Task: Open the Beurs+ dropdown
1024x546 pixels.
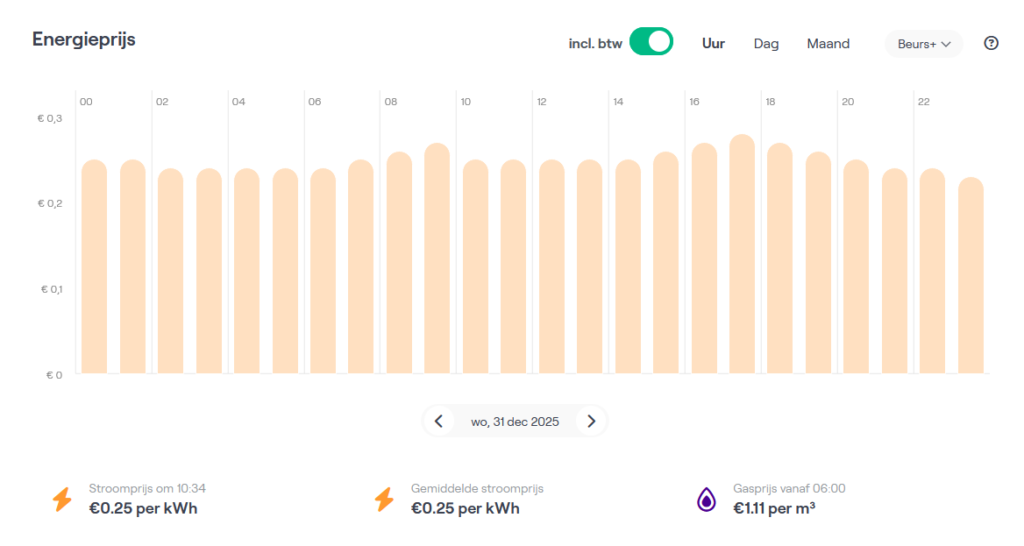Action: 923,44
